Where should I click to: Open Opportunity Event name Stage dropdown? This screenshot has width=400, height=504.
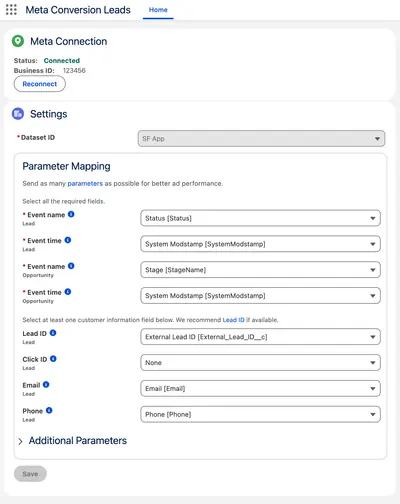pos(260,270)
